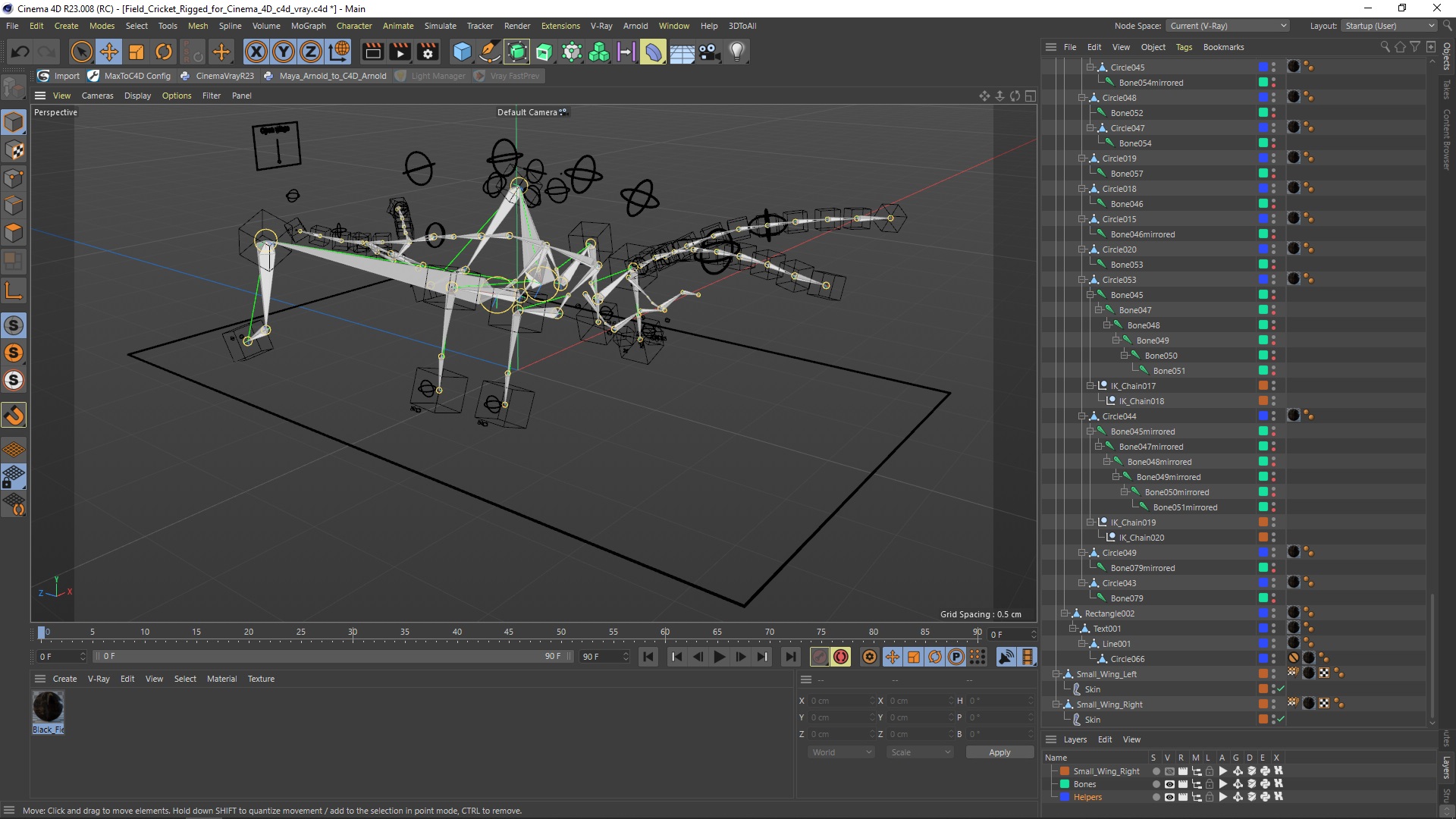
Task: Open the World coordinate system dropdown
Action: pos(840,752)
